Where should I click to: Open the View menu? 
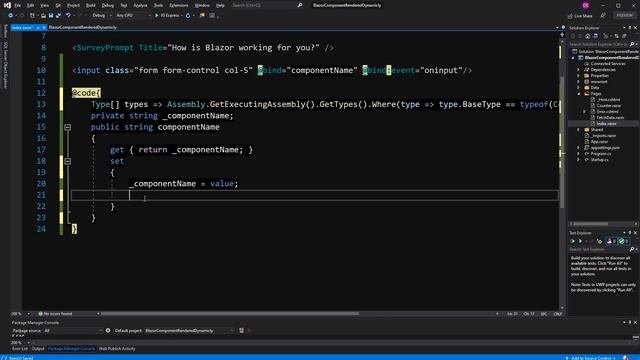[44, 5]
